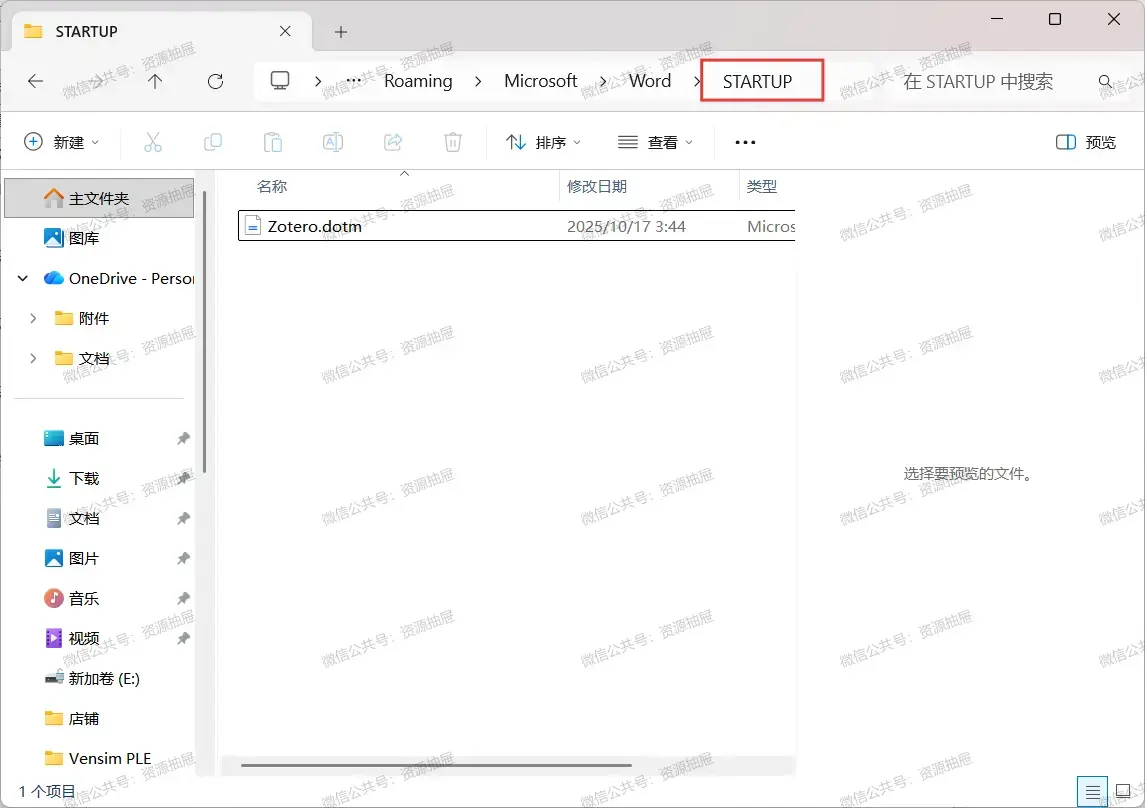Switch to large icons view in status bar
This screenshot has height=808, width=1145.
(1123, 791)
